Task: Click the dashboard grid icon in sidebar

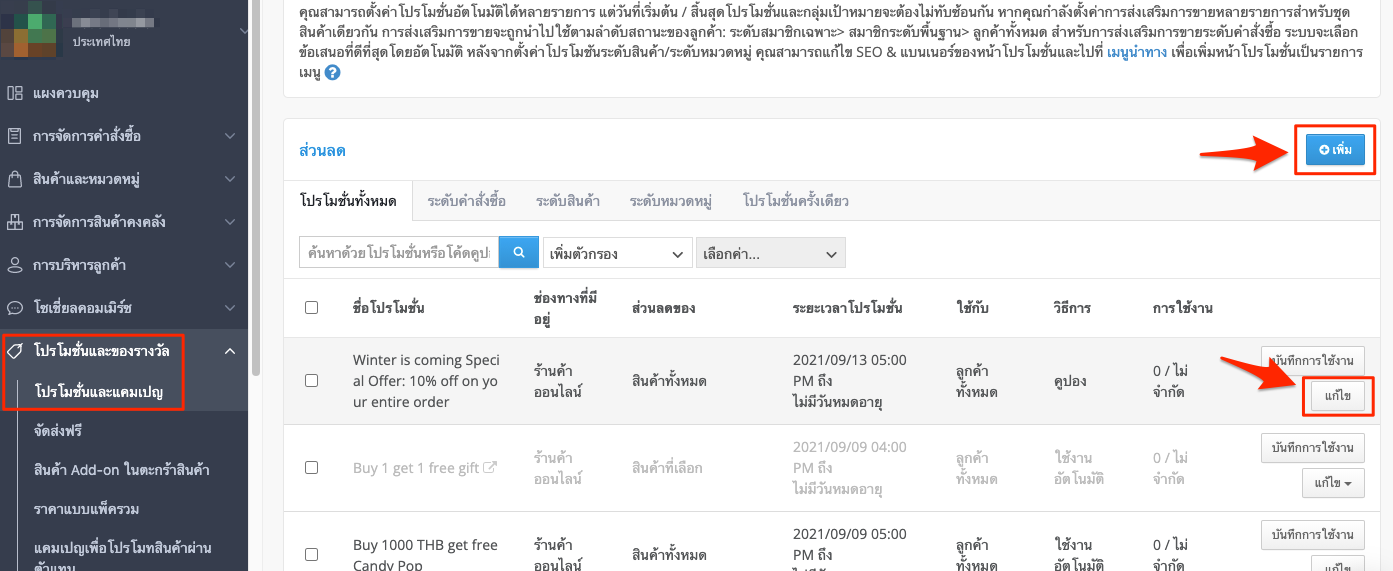Action: [x=15, y=93]
